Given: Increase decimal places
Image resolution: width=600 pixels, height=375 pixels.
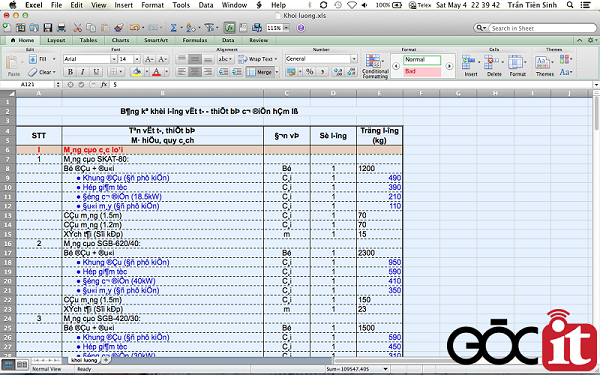Looking at the screenshot, I should click(x=338, y=72).
